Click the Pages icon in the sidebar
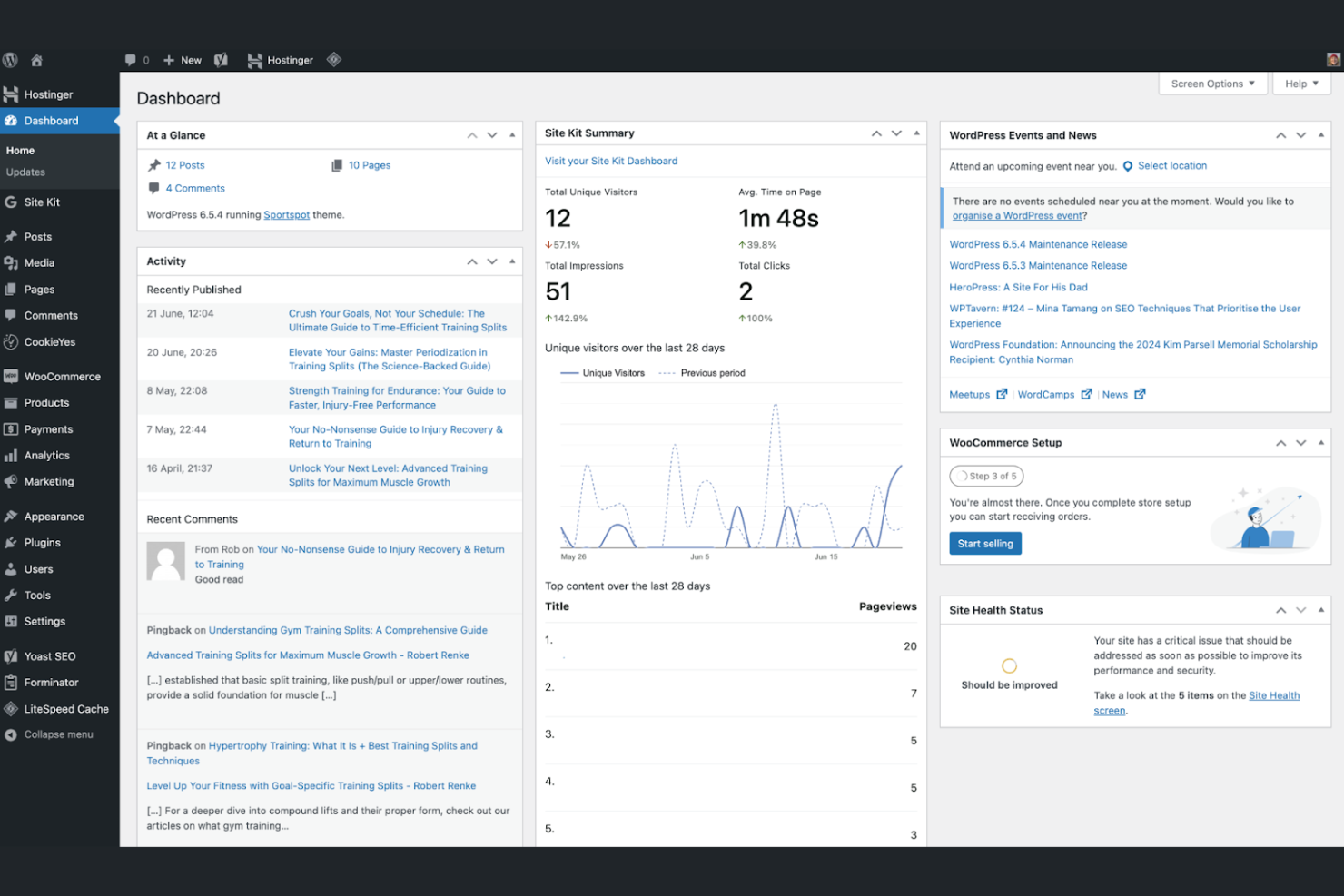The image size is (1344, 896). tap(11, 290)
